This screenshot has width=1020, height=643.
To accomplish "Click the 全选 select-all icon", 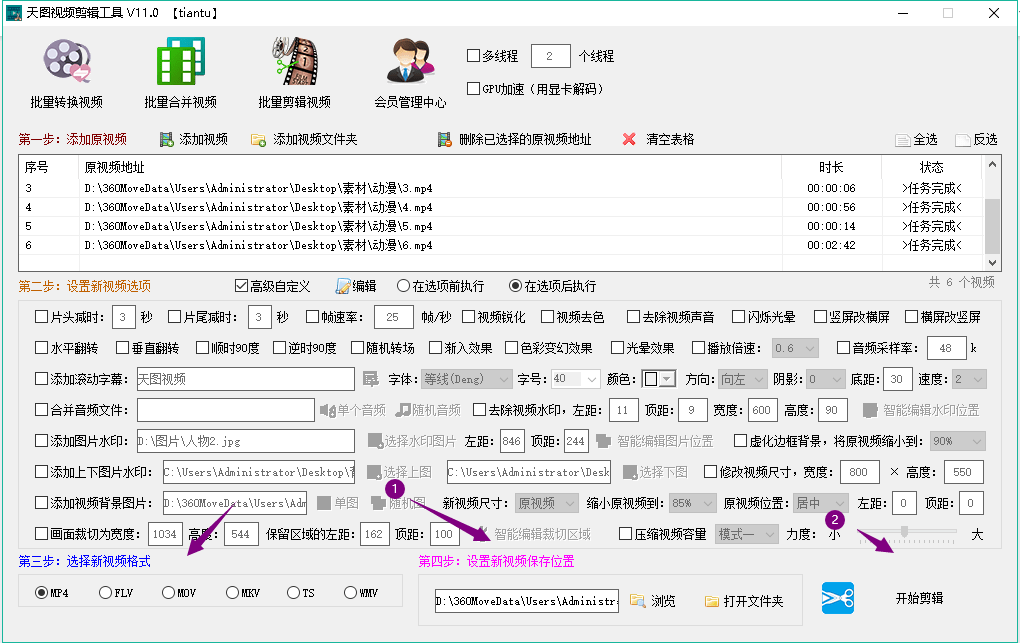I will (x=902, y=140).
